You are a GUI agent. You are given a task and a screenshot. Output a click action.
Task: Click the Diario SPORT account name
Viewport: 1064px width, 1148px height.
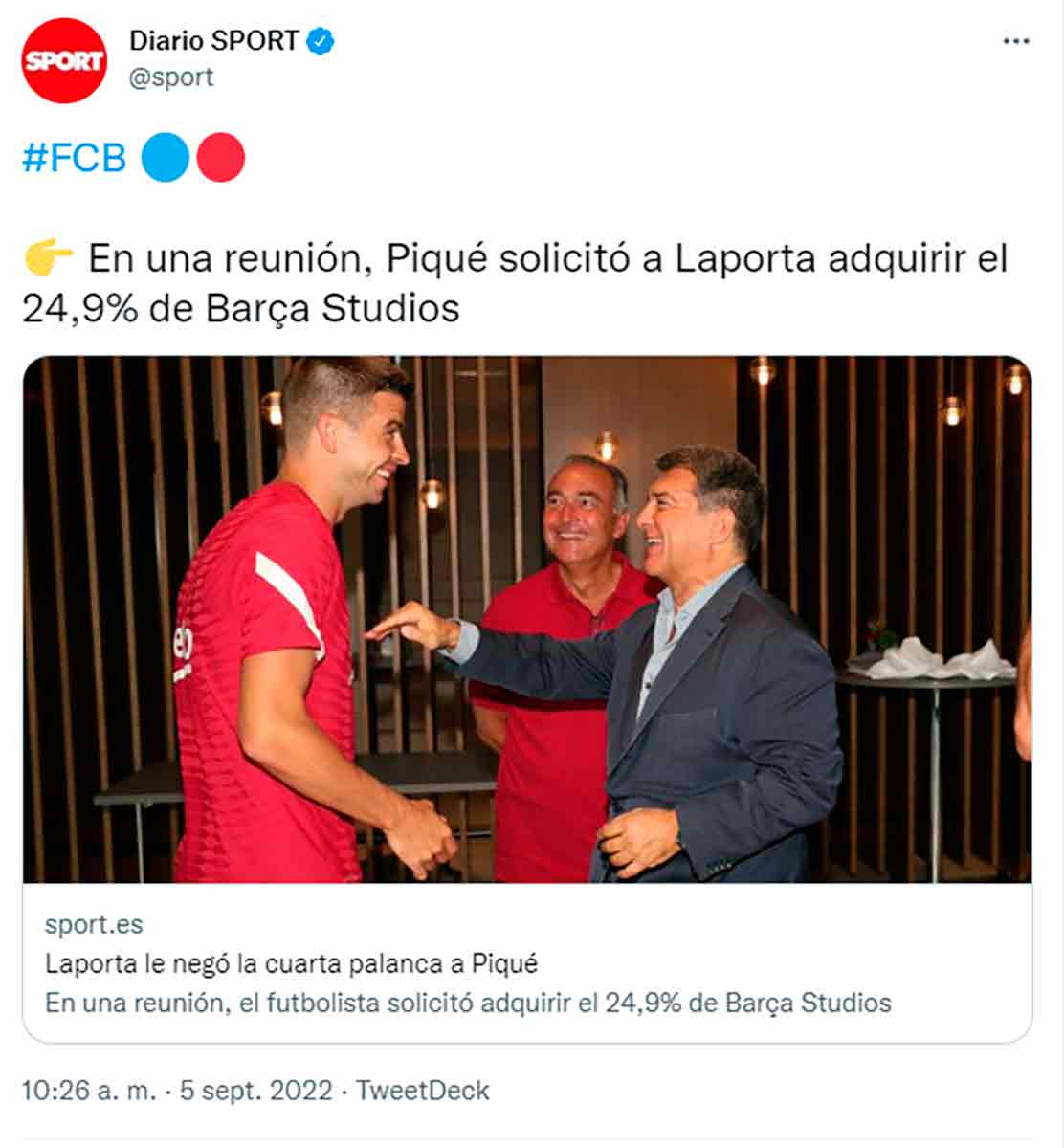pyautogui.click(x=214, y=41)
